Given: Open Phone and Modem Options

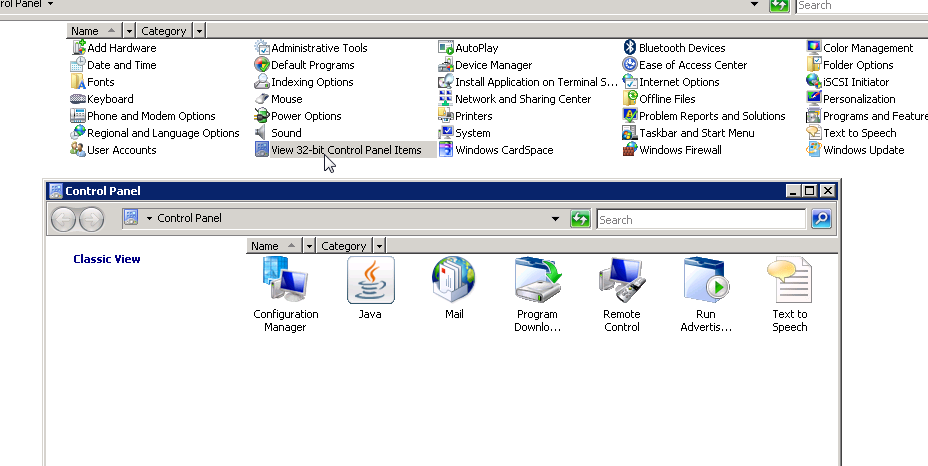Looking at the screenshot, I should [x=143, y=116].
